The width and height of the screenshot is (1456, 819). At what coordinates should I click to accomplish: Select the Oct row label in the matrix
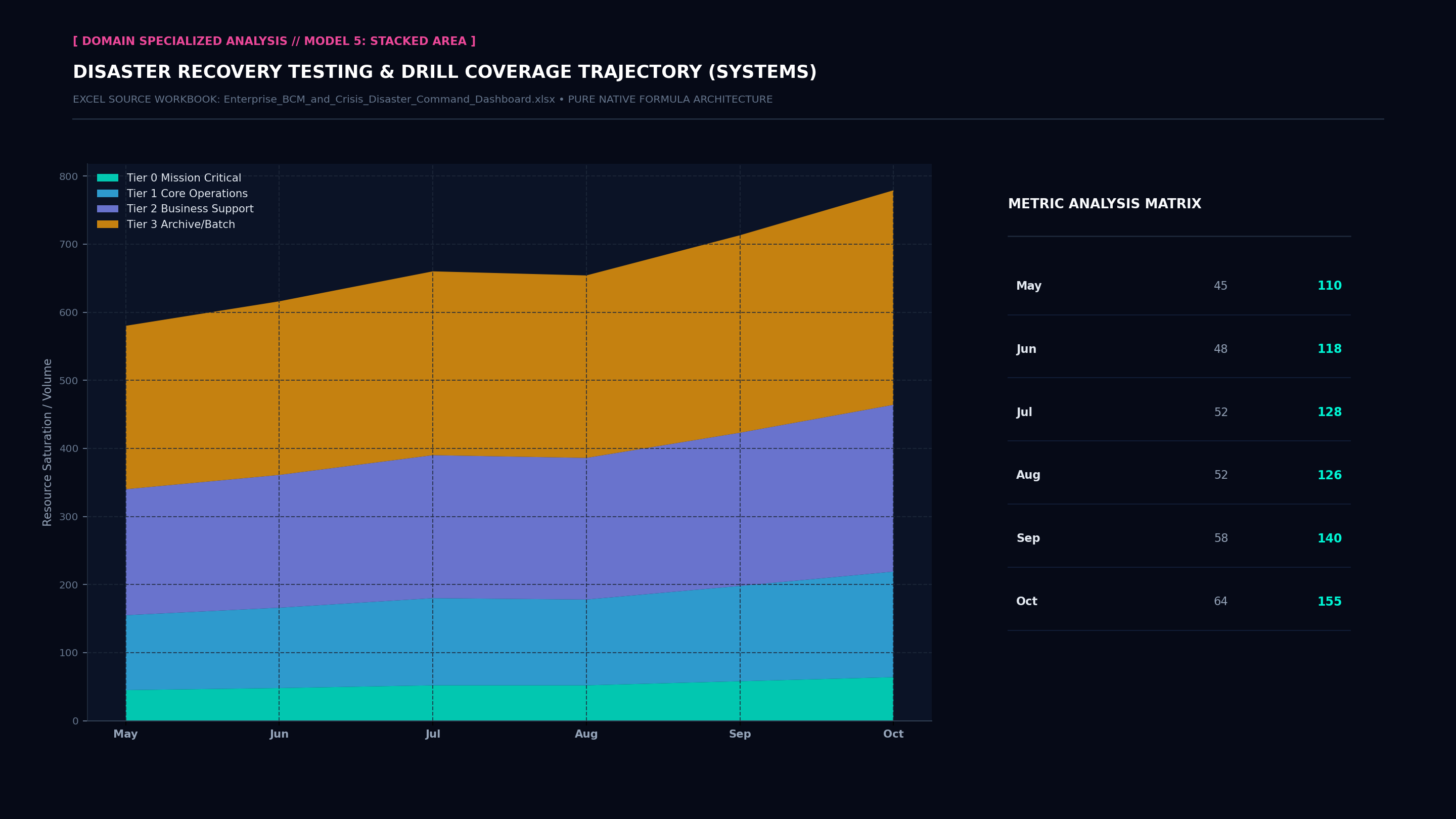[1026, 602]
